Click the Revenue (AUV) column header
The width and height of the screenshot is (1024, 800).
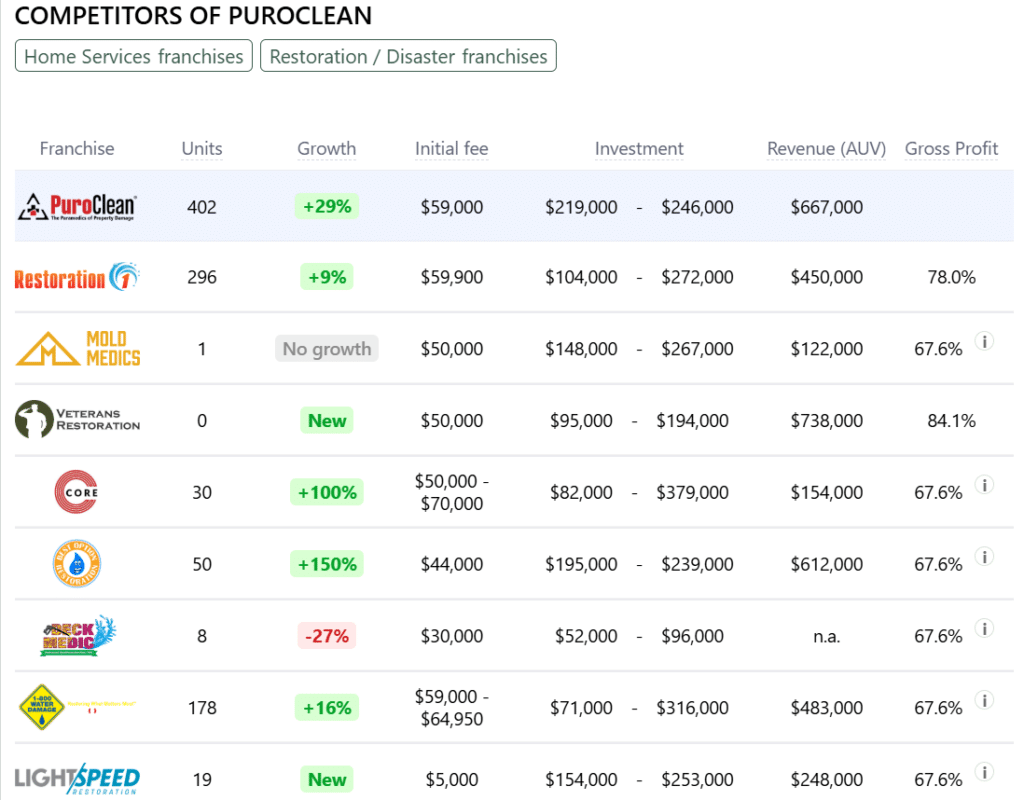tap(826, 149)
